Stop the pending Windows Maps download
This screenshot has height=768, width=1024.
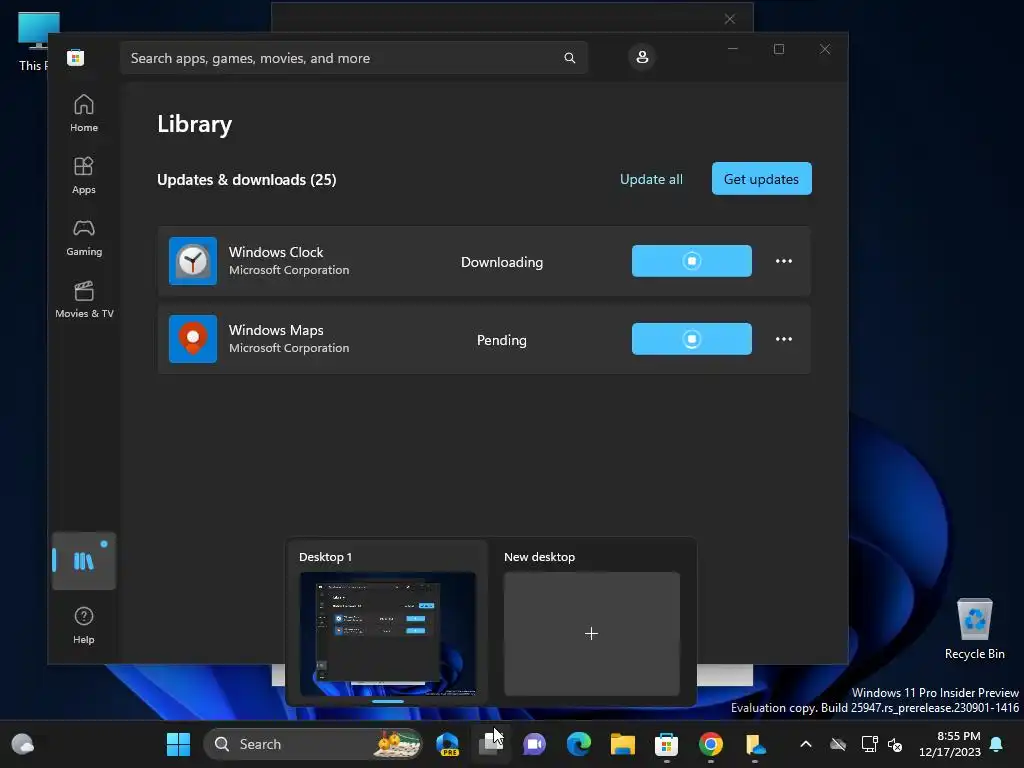click(692, 339)
